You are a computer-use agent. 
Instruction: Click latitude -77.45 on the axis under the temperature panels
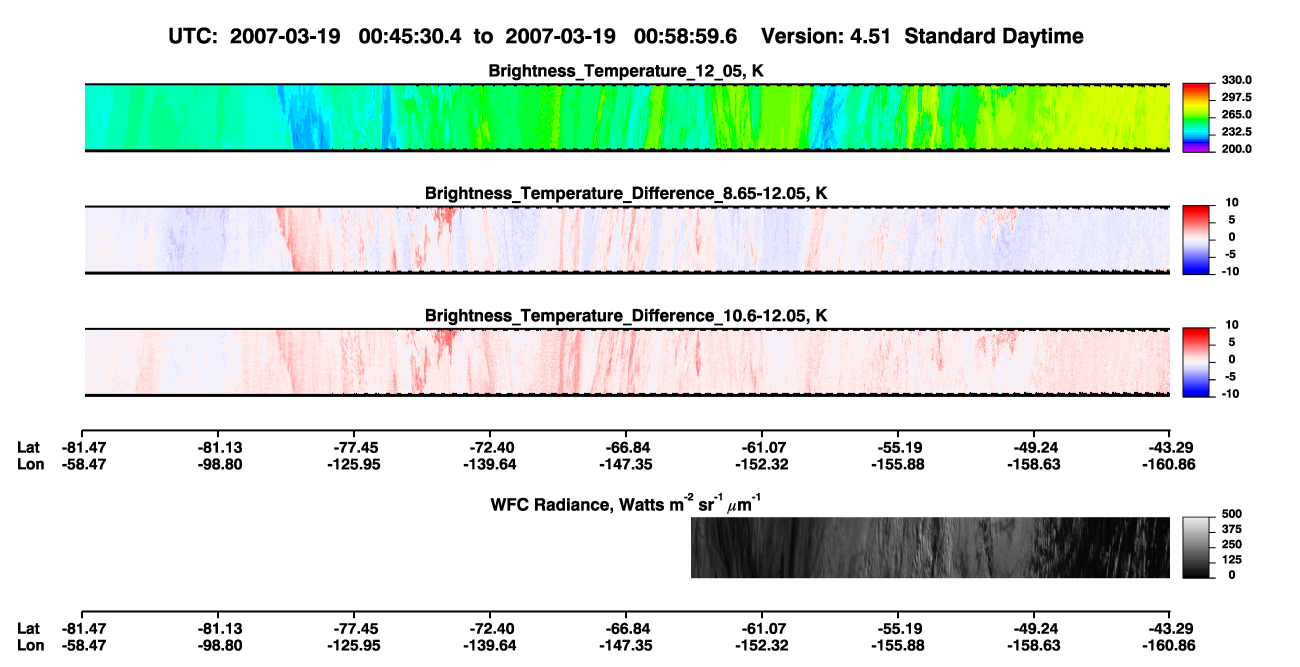[x=353, y=447]
